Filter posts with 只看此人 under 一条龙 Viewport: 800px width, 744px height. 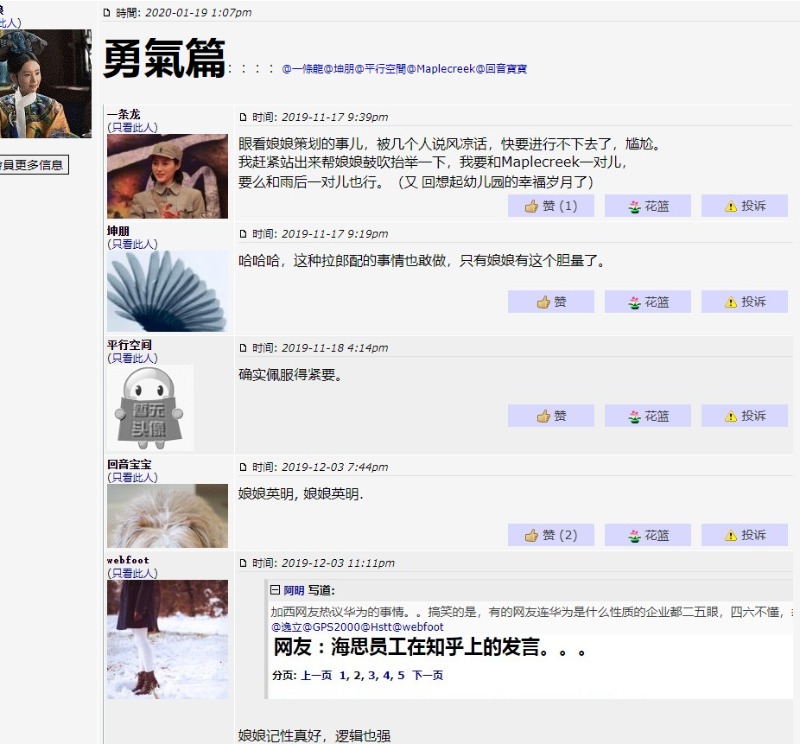coord(132,127)
